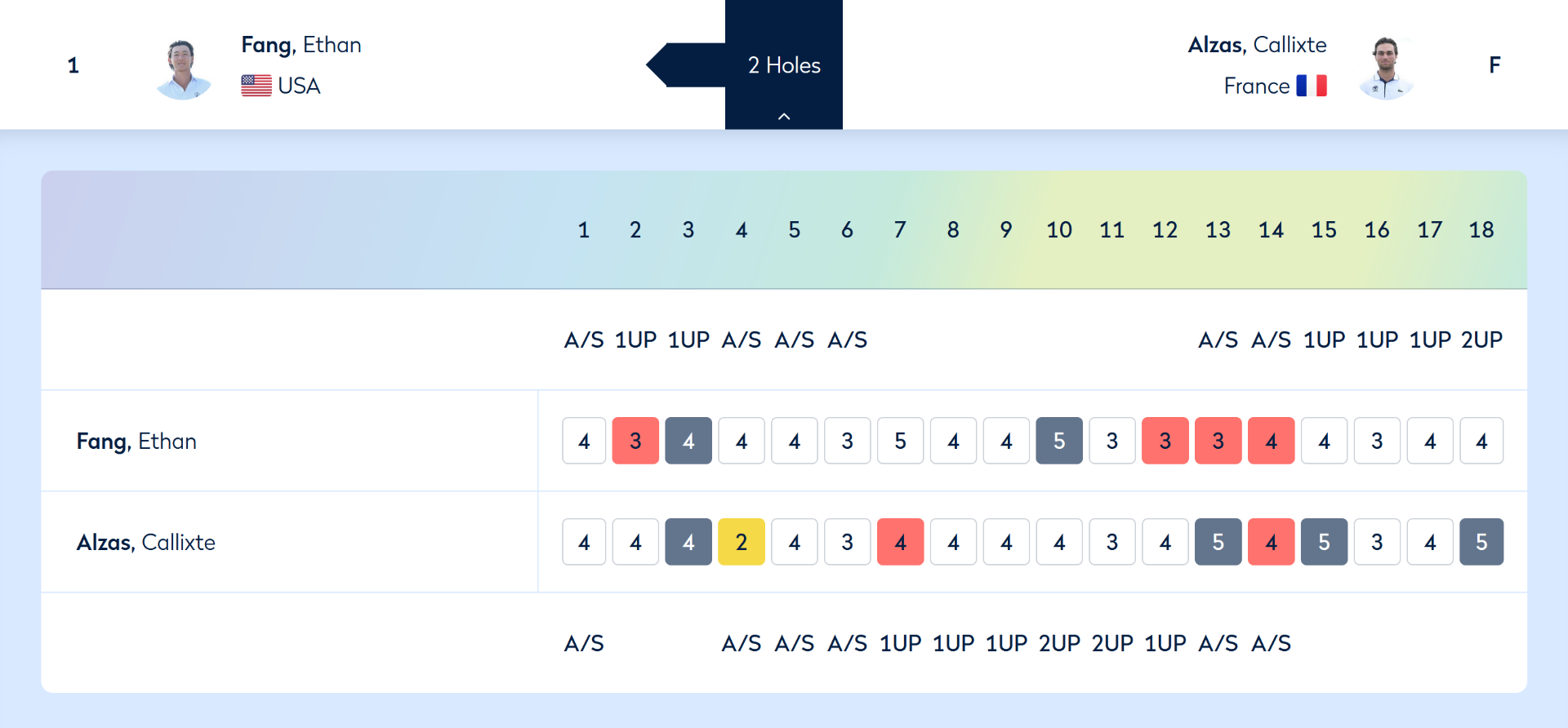The image size is (1568, 728).
Task: Select Alzas's yellow eagle score on hole 4
Action: point(742,542)
